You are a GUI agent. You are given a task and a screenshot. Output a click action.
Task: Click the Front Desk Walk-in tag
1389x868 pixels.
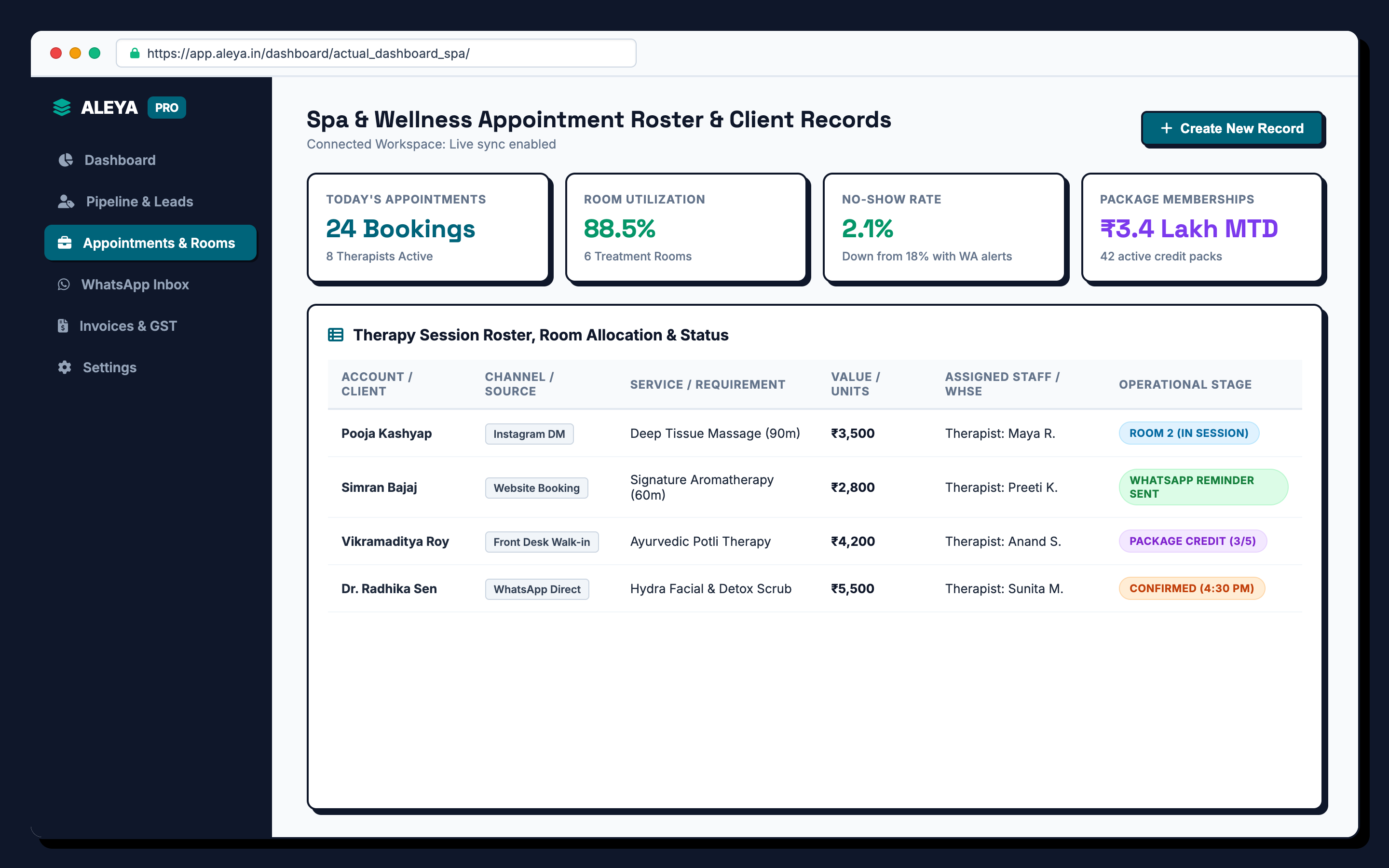(x=541, y=542)
